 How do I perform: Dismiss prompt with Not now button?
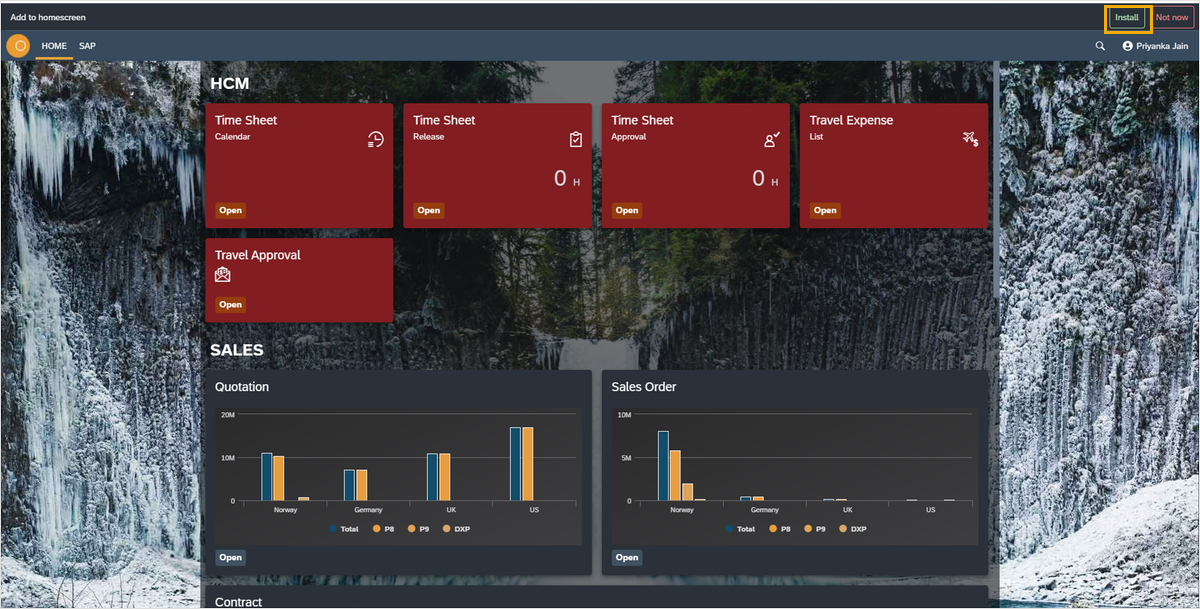click(1172, 18)
